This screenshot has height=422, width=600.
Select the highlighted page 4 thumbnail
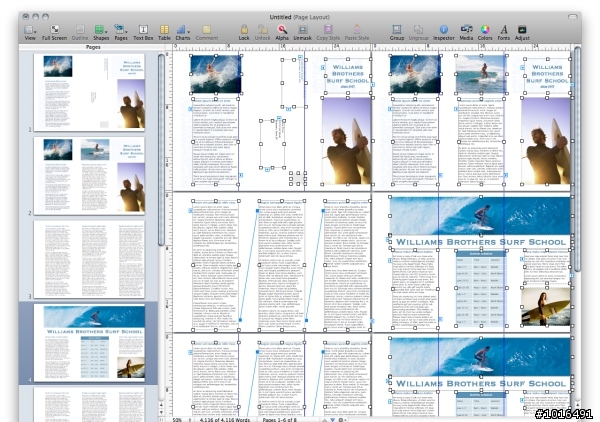[x=89, y=342]
